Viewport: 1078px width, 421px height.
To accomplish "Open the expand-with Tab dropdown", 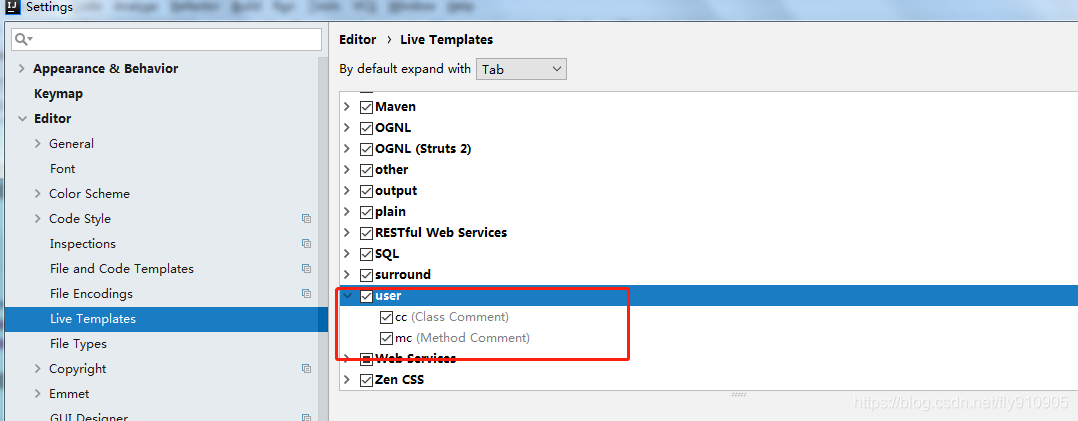I will [x=521, y=69].
